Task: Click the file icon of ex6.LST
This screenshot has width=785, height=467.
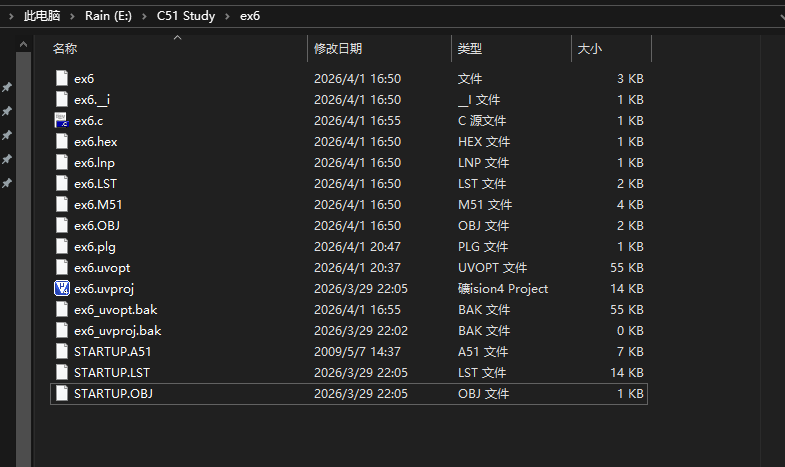Action: tap(62, 183)
